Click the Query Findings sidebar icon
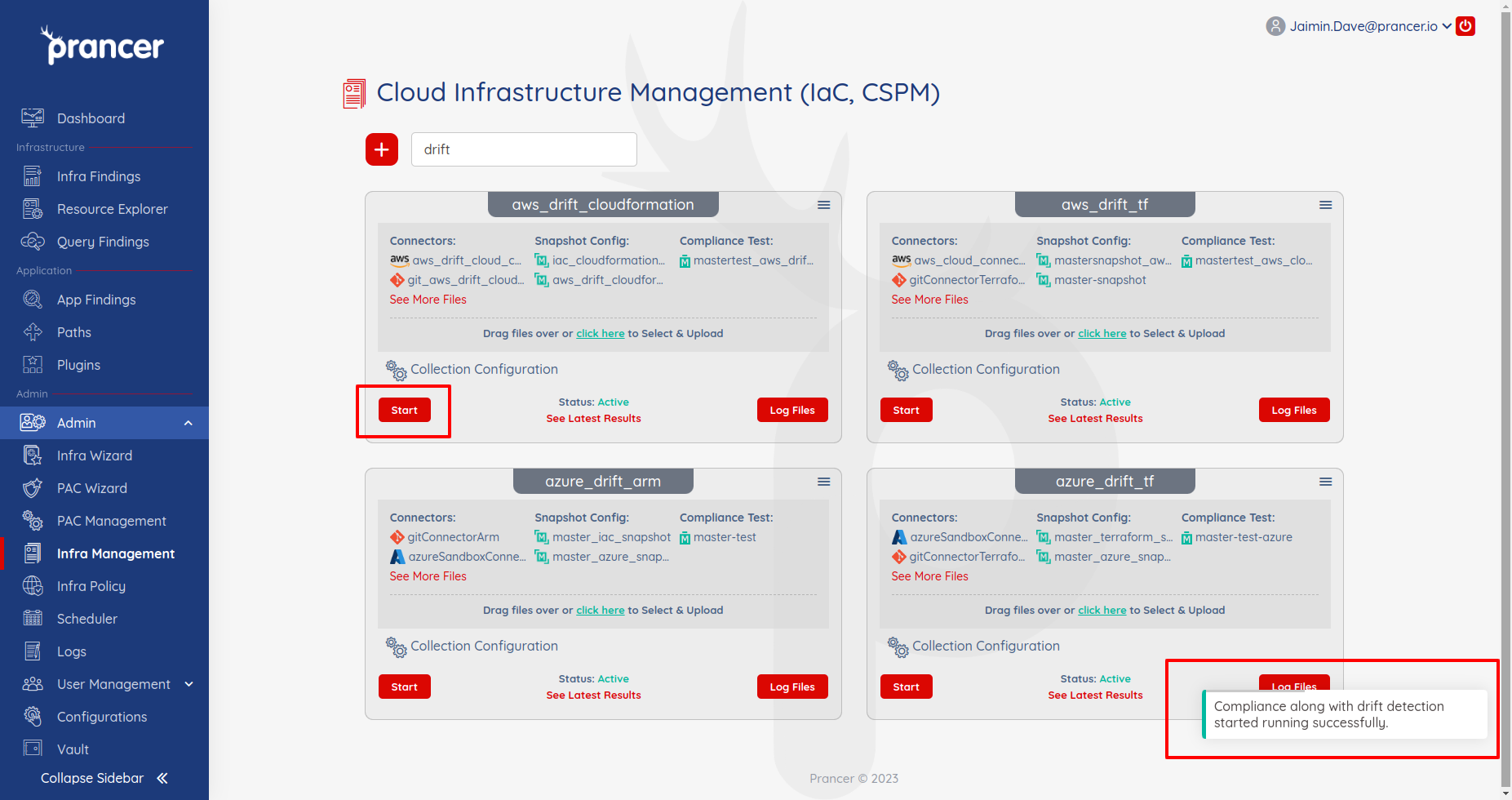1512x800 pixels. (33, 242)
